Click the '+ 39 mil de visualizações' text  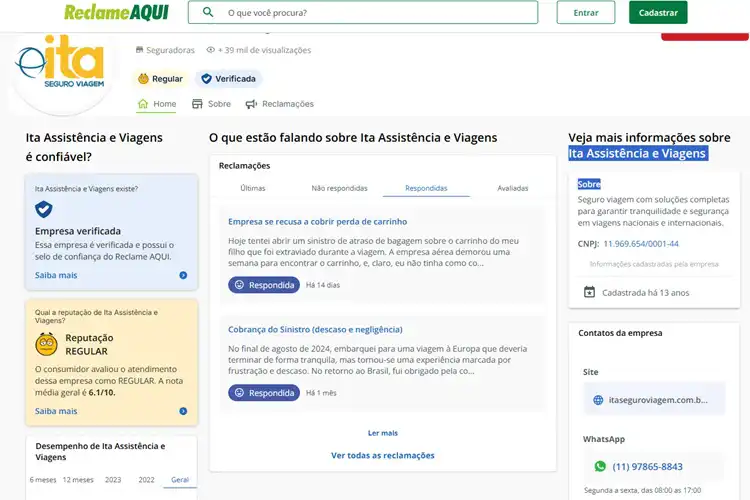tap(265, 50)
